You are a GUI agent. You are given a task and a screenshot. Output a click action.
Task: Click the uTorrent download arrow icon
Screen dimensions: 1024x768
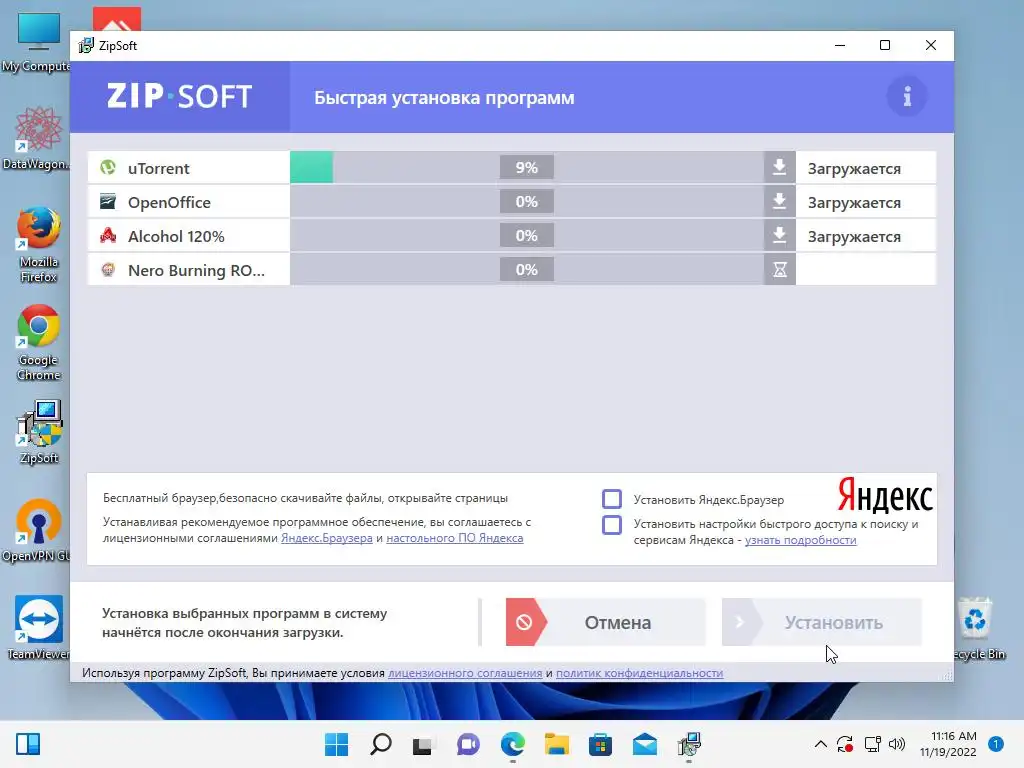click(779, 168)
